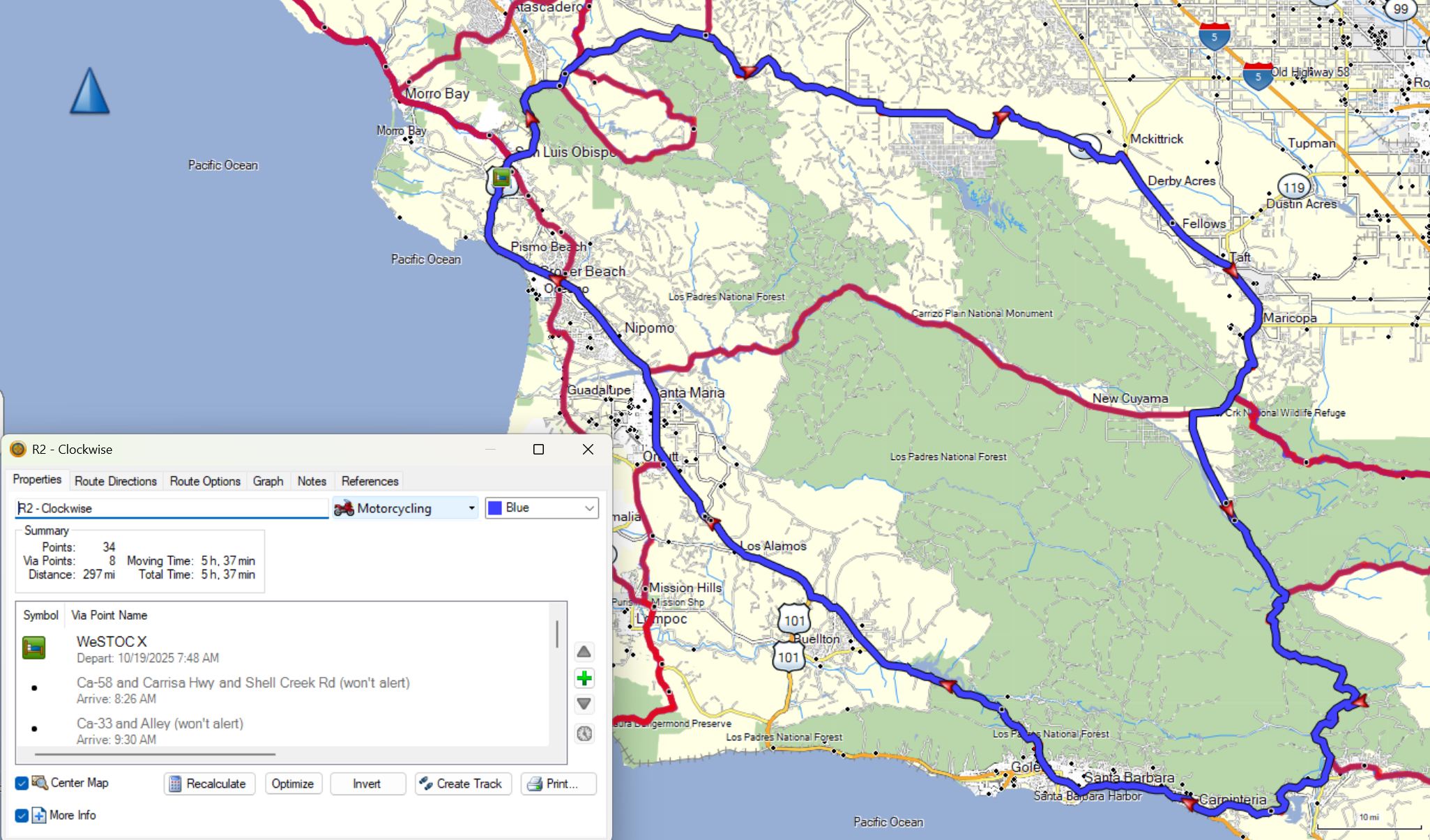Uncheck the More Info checkbox
1430x840 pixels.
click(22, 815)
